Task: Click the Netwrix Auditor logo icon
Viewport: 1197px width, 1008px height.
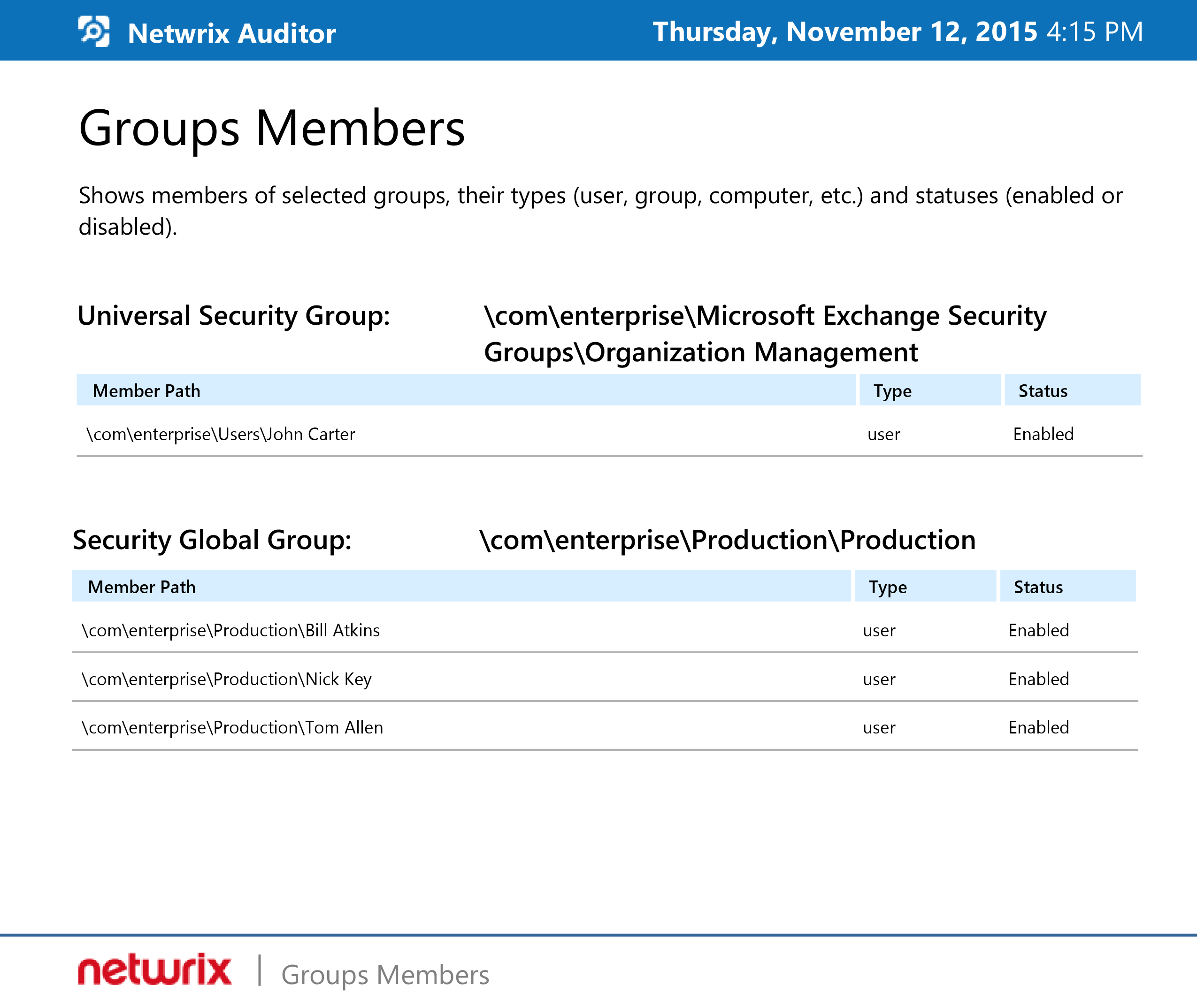Action: 94,31
